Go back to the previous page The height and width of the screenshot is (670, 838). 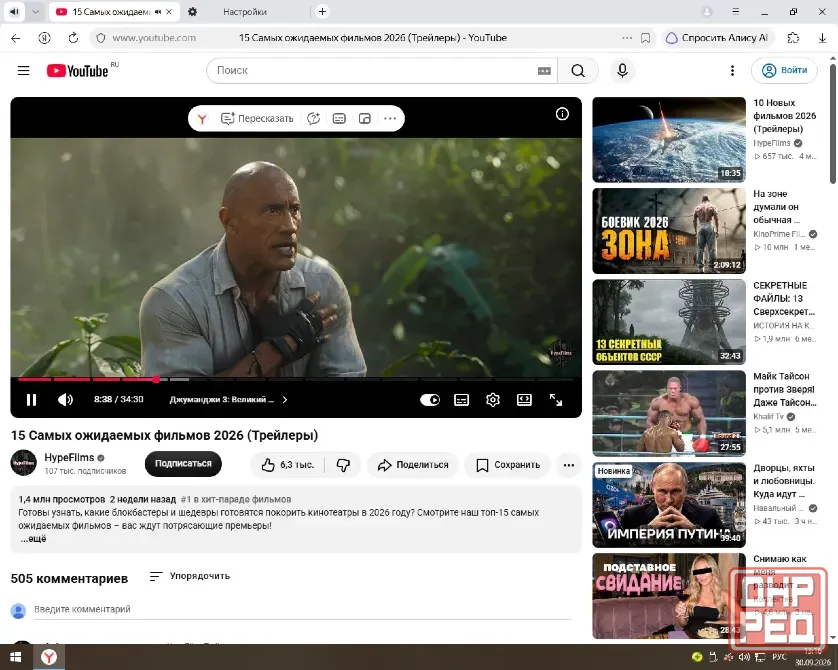pos(15,38)
